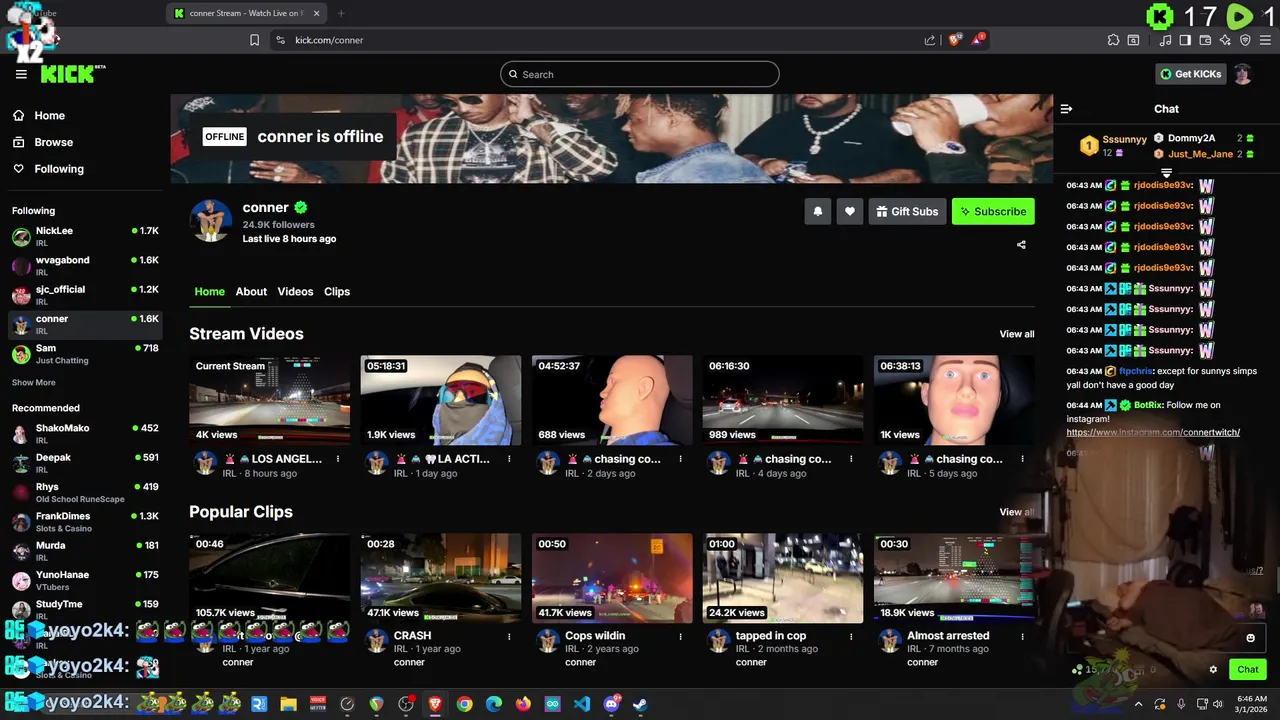Open options for 4 days ago chasing video
The image size is (1280, 720).
(851, 459)
